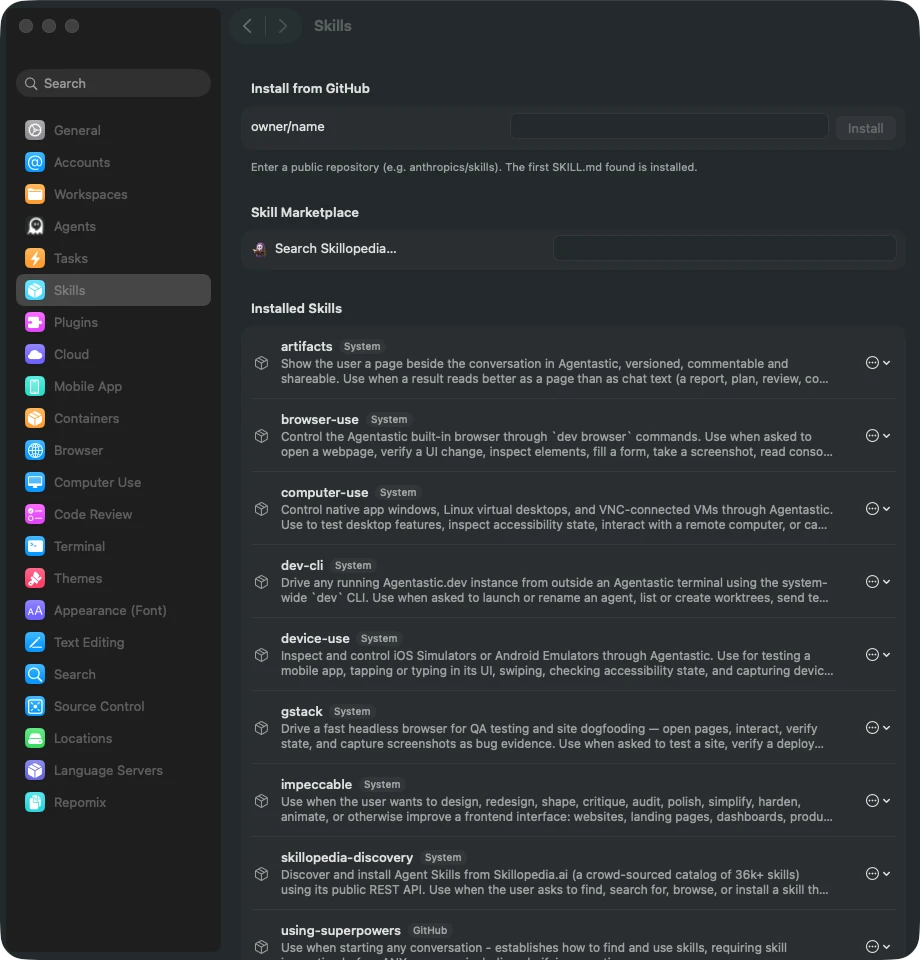This screenshot has height=960, width=920.
Task: Open the more-options menu for using-superpowers skill
Action: click(878, 947)
